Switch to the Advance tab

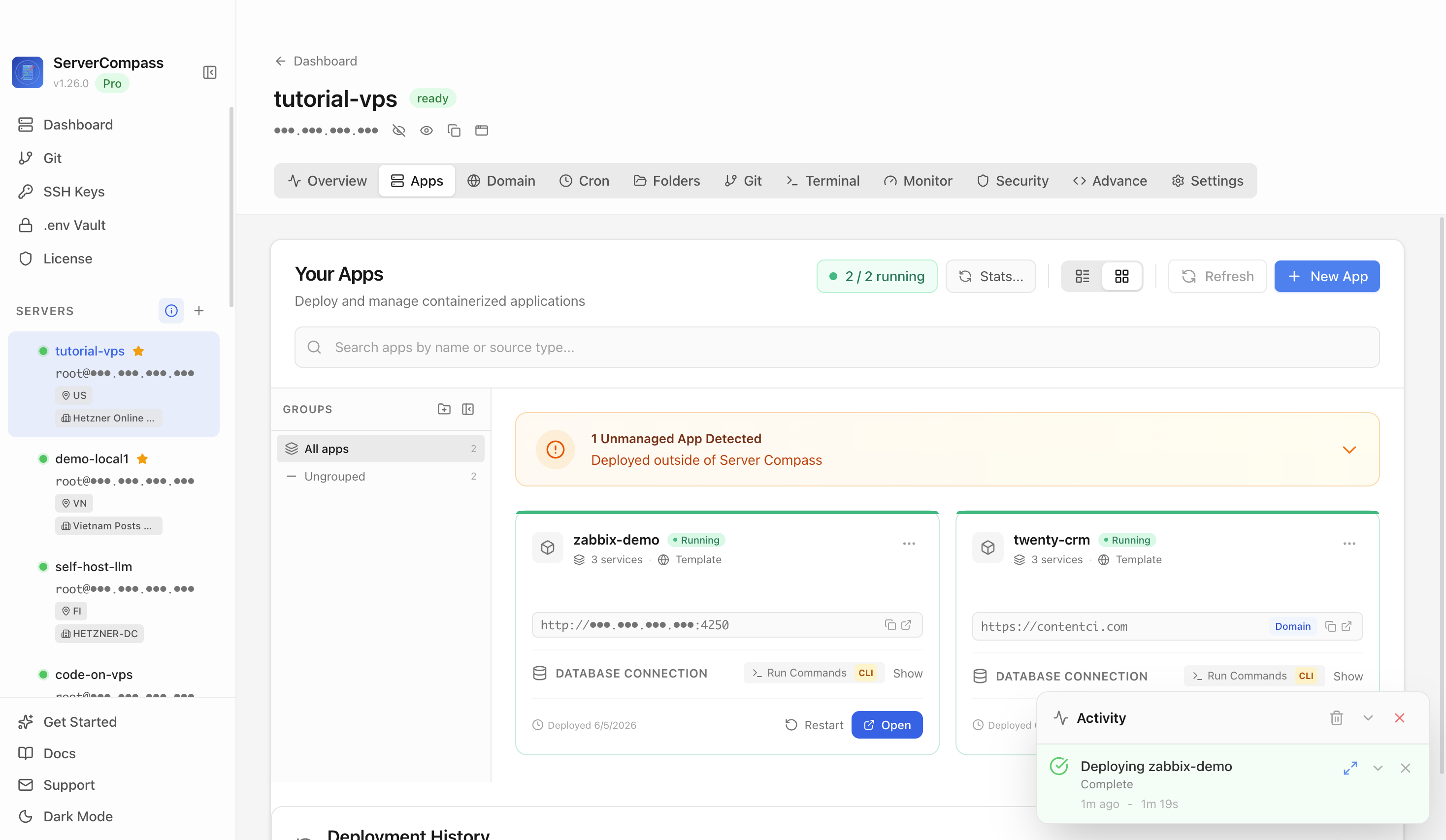[x=1110, y=181]
